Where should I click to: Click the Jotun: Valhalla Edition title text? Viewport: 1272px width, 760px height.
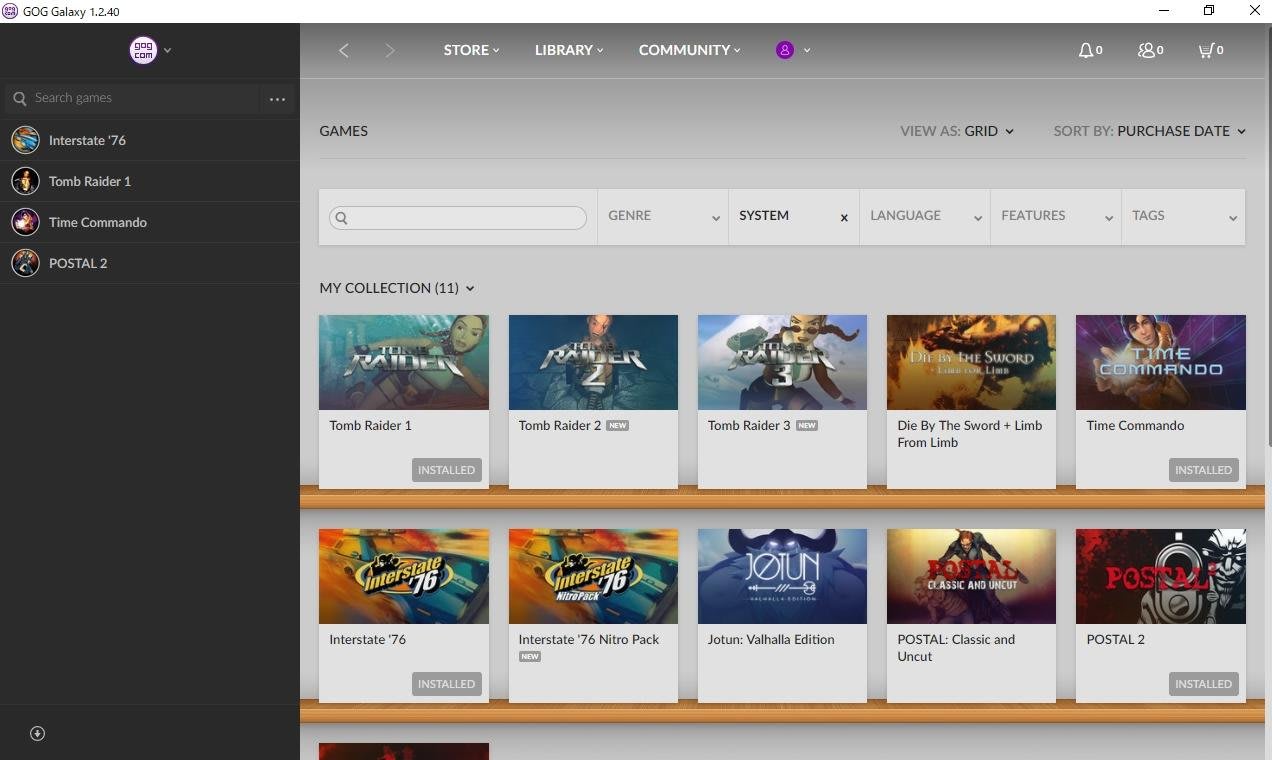click(x=771, y=639)
